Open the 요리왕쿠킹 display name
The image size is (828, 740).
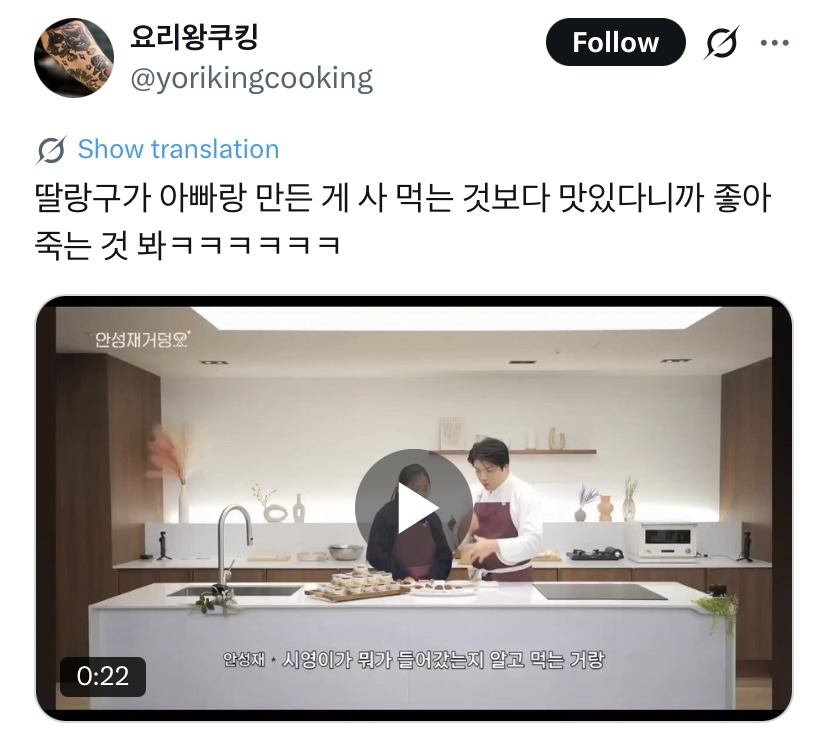pos(194,37)
